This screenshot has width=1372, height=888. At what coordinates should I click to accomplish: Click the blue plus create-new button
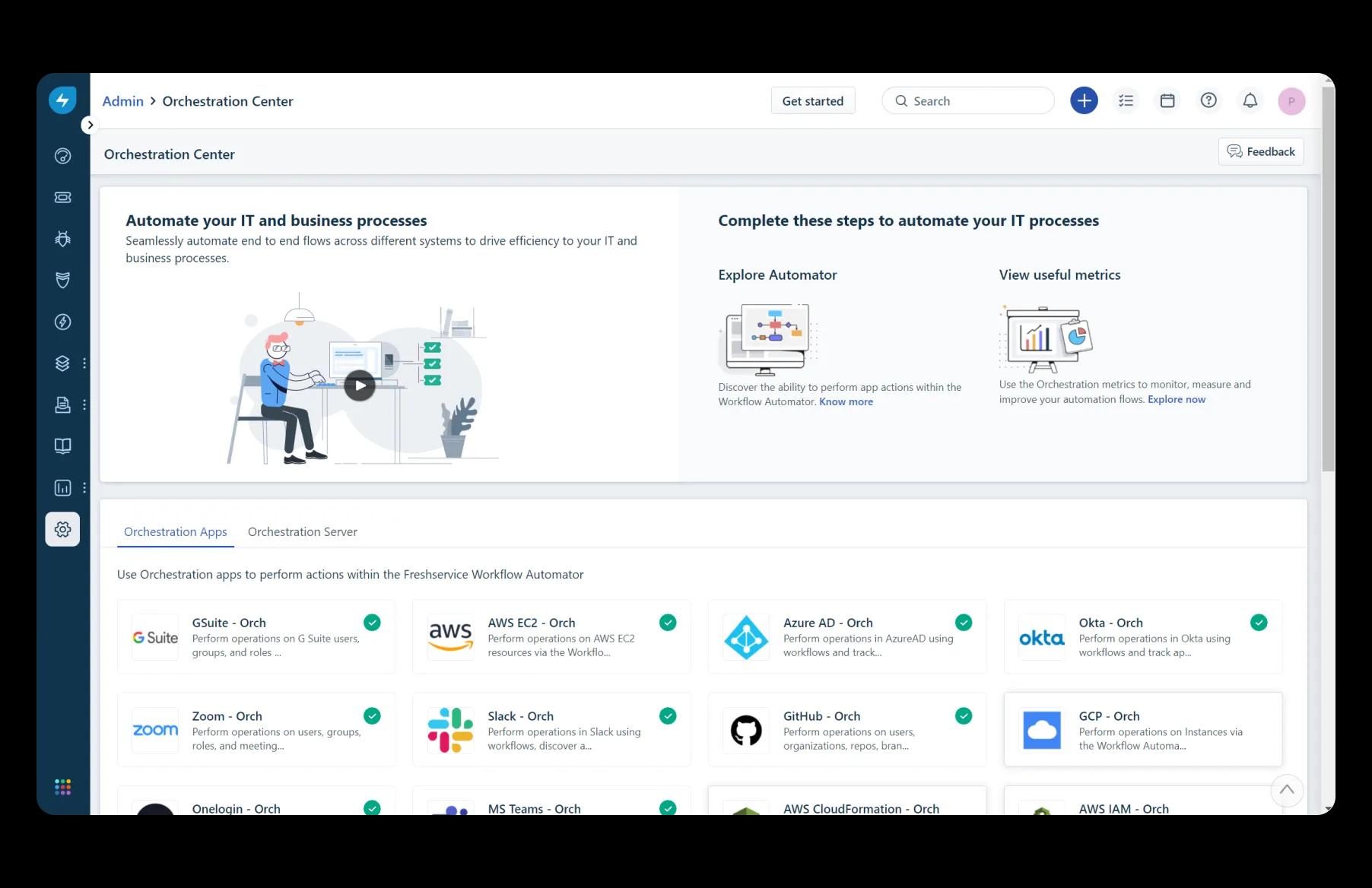pos(1084,100)
